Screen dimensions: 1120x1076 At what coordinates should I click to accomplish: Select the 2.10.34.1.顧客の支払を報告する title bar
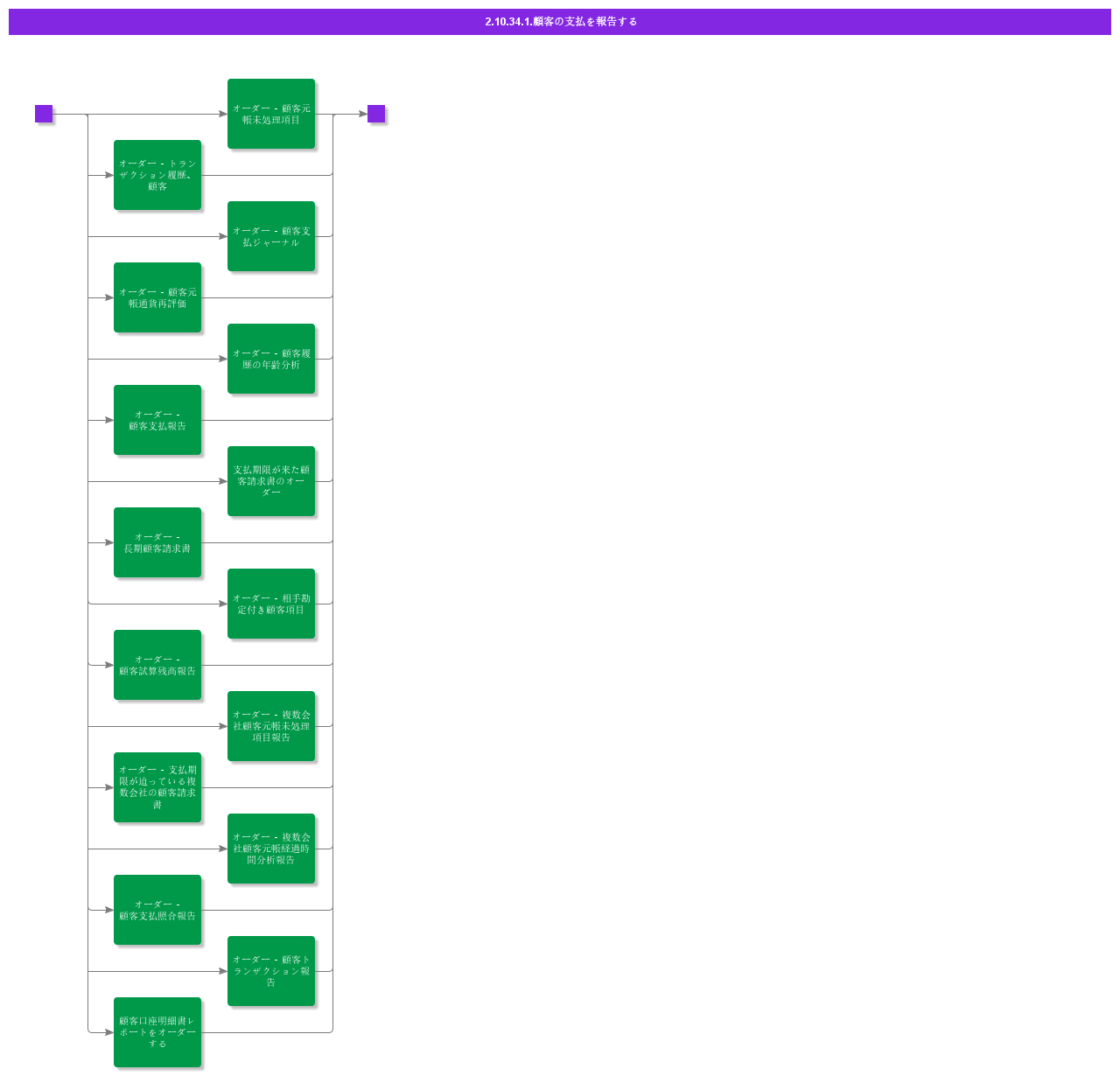[x=560, y=22]
